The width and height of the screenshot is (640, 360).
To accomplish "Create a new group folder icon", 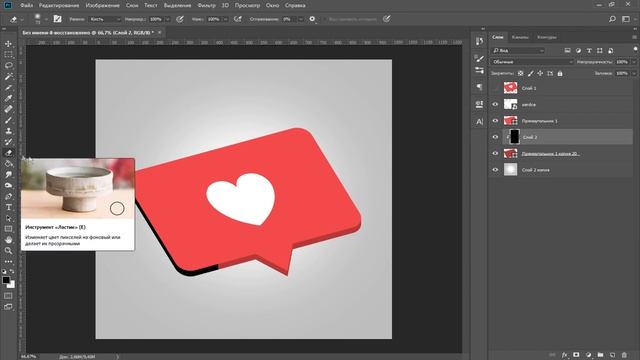I will coord(600,355).
